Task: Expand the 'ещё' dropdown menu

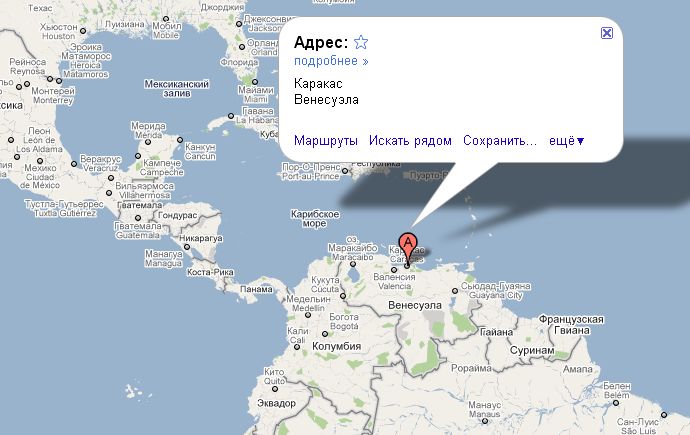Action: coord(567,141)
